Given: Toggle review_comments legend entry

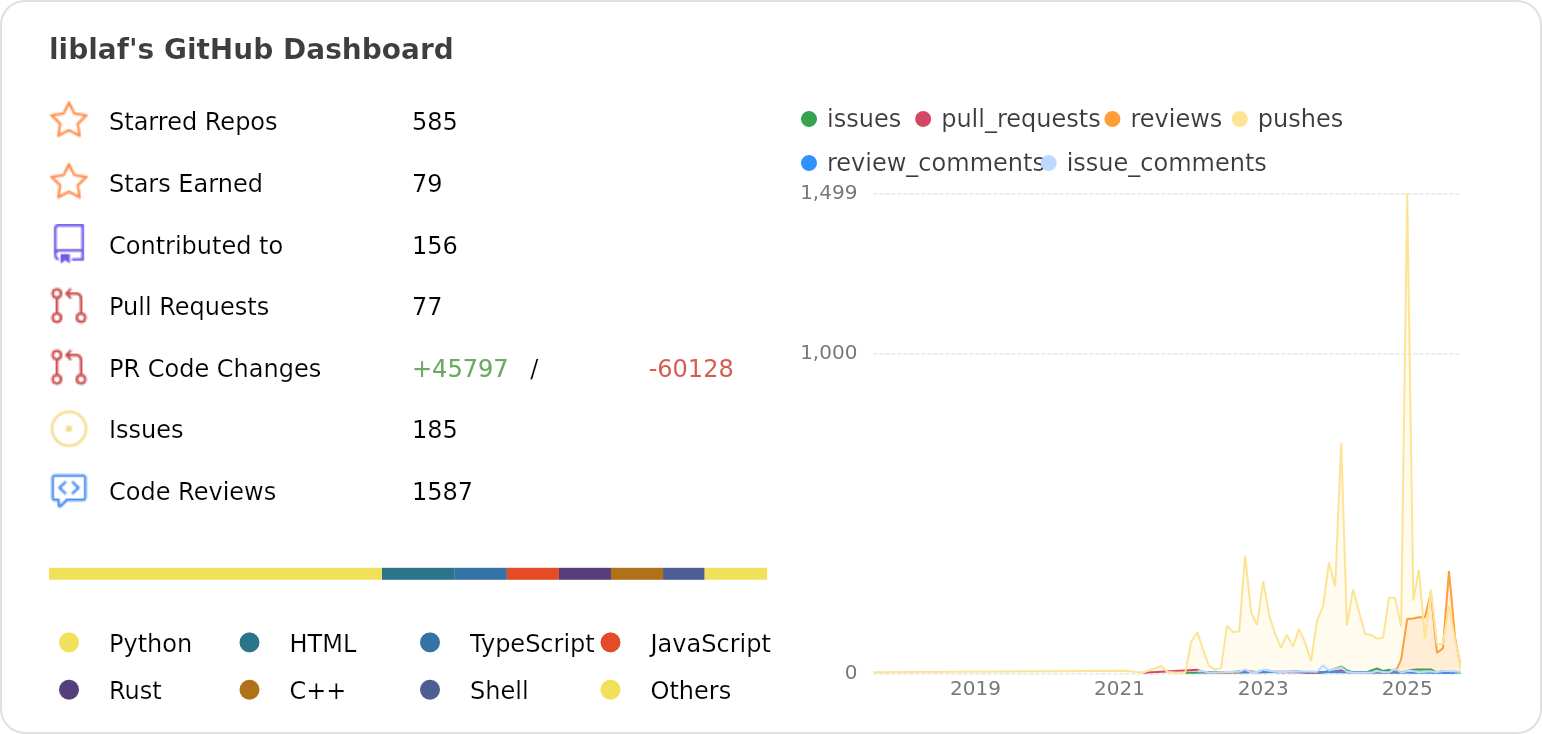Looking at the screenshot, I should click(x=921, y=163).
